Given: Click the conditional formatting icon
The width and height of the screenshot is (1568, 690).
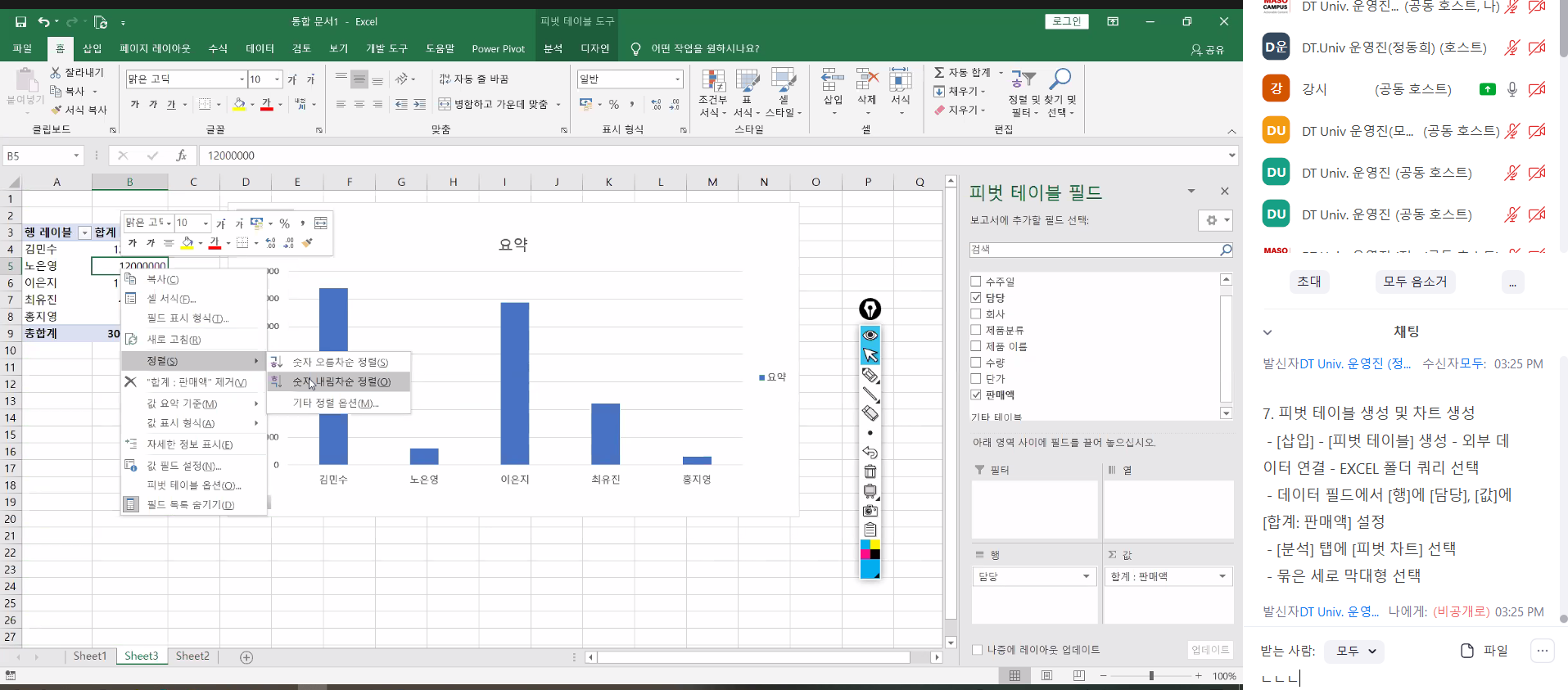Looking at the screenshot, I should 712,82.
